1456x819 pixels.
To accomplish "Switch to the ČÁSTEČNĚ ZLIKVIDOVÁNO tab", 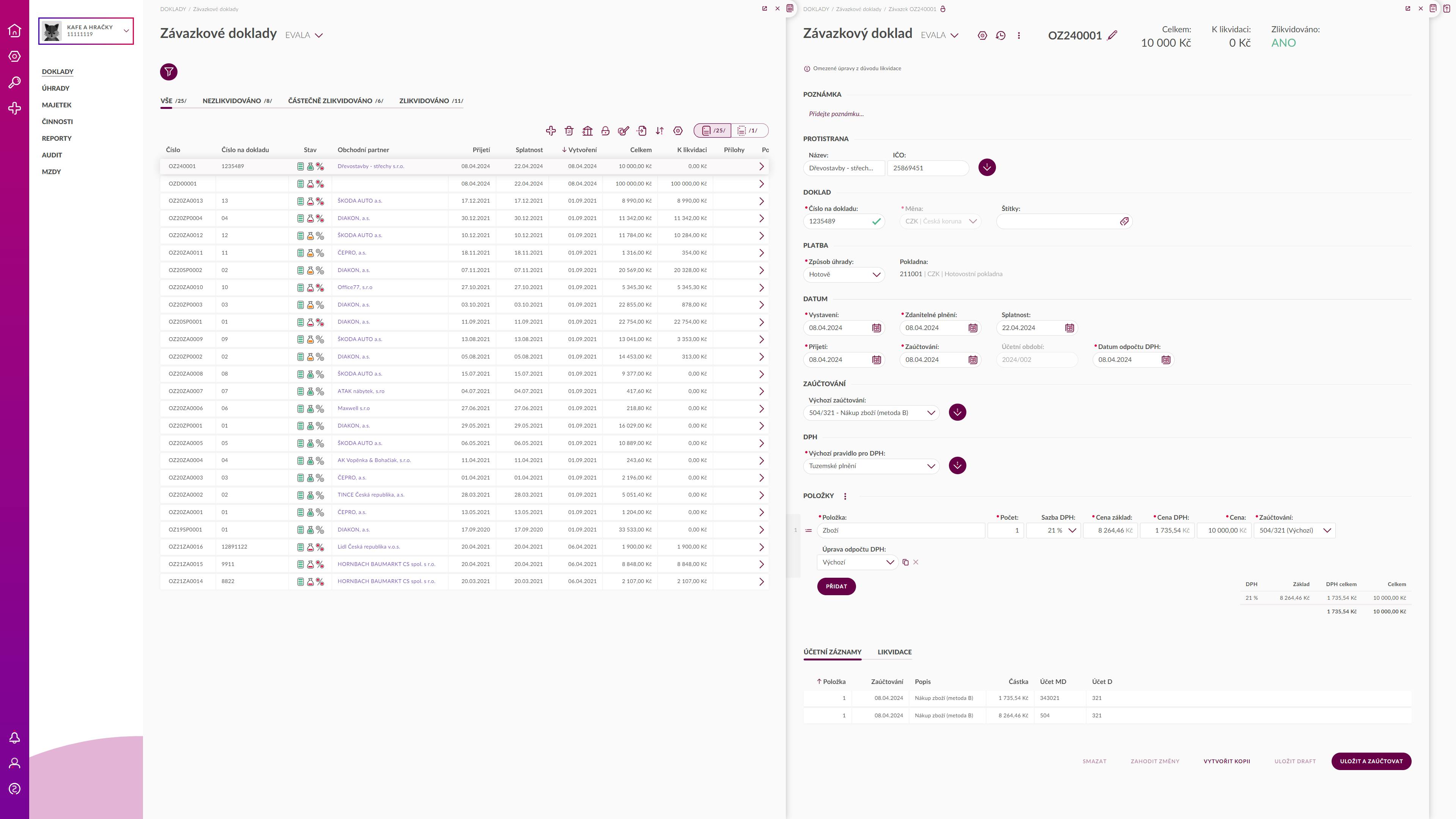I will click(x=335, y=101).
